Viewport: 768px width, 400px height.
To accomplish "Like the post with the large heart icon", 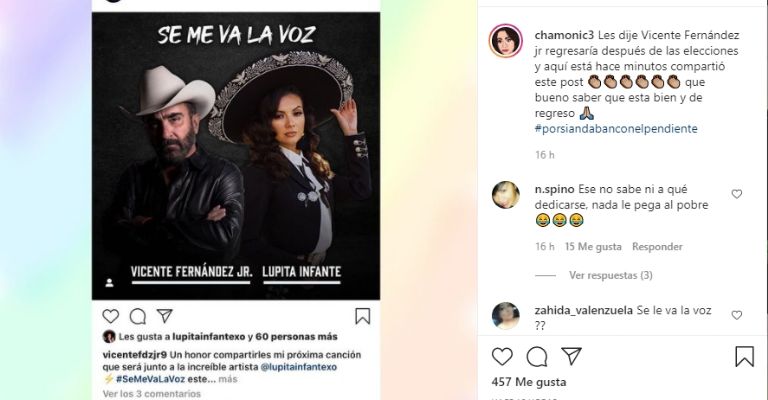I will tap(502, 357).
